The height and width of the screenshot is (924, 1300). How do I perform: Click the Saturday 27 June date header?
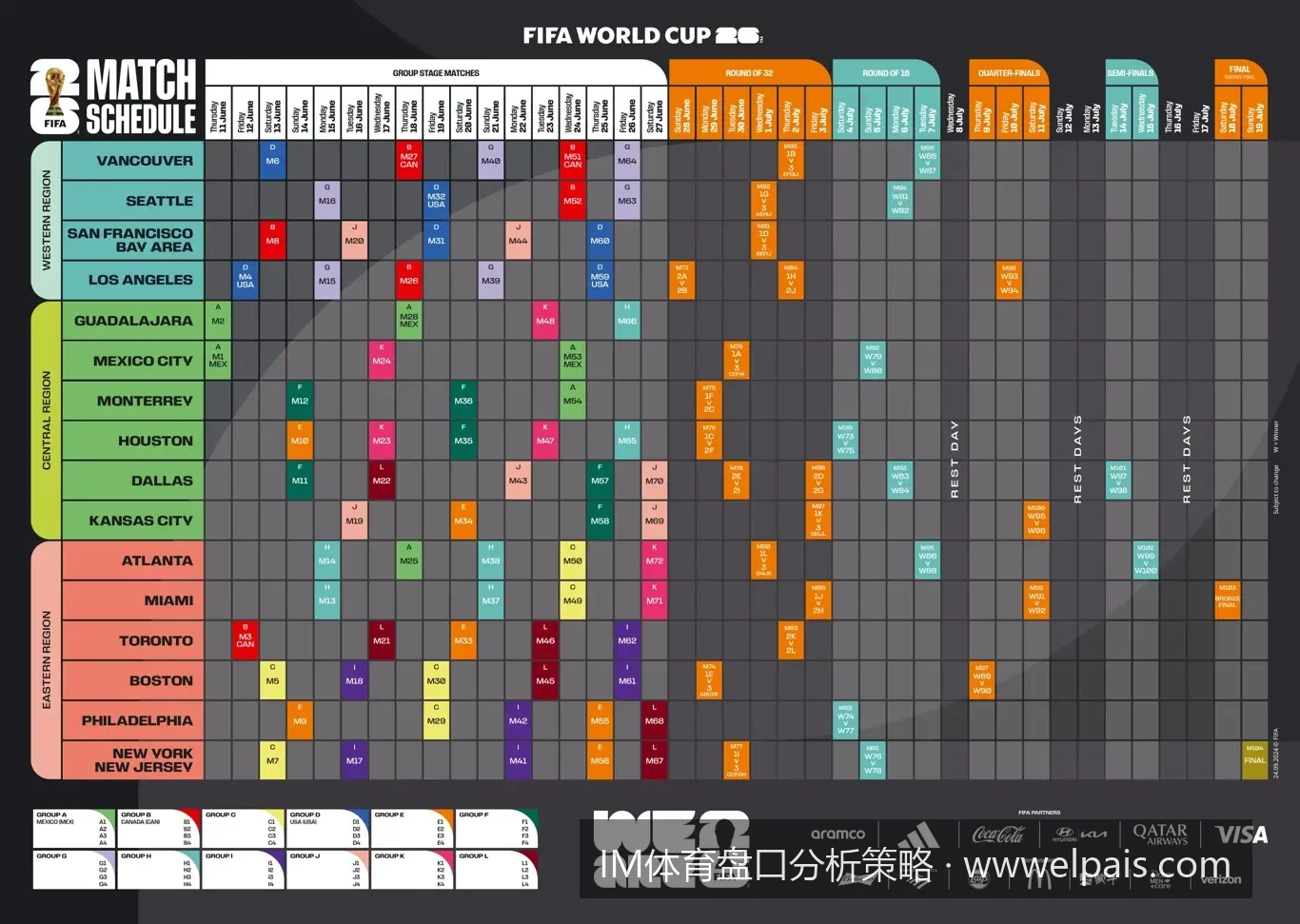pos(655,113)
